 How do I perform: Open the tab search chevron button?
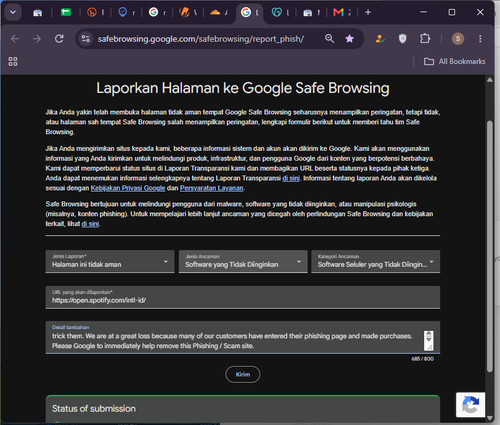(x=13, y=12)
